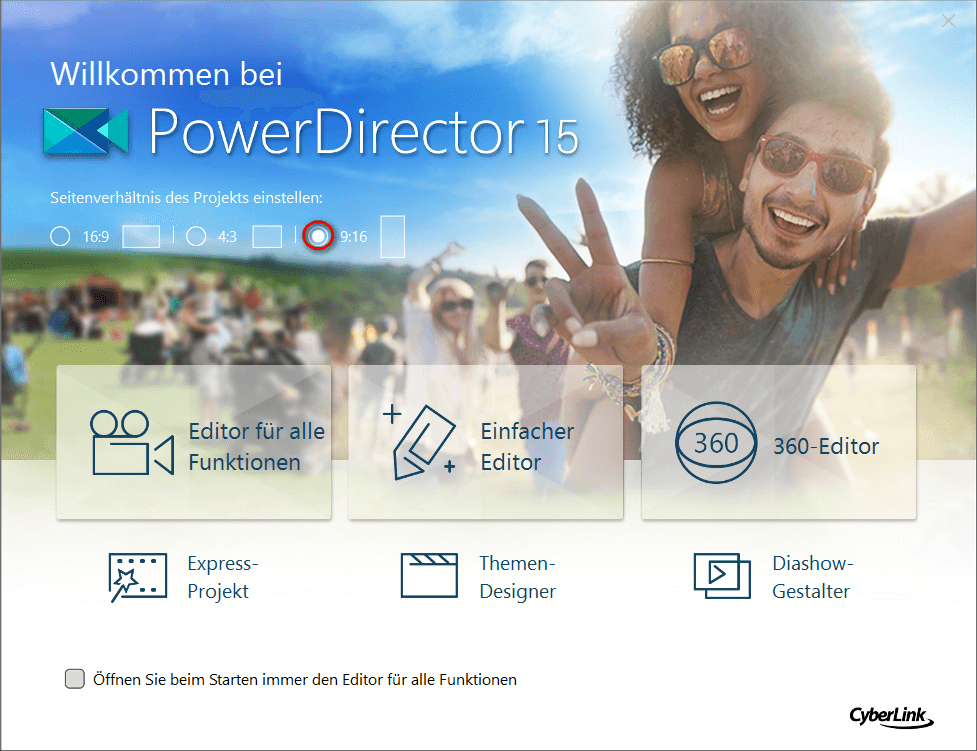Select the 9:16 aspect ratio radio button
977x751 pixels.
(x=318, y=236)
